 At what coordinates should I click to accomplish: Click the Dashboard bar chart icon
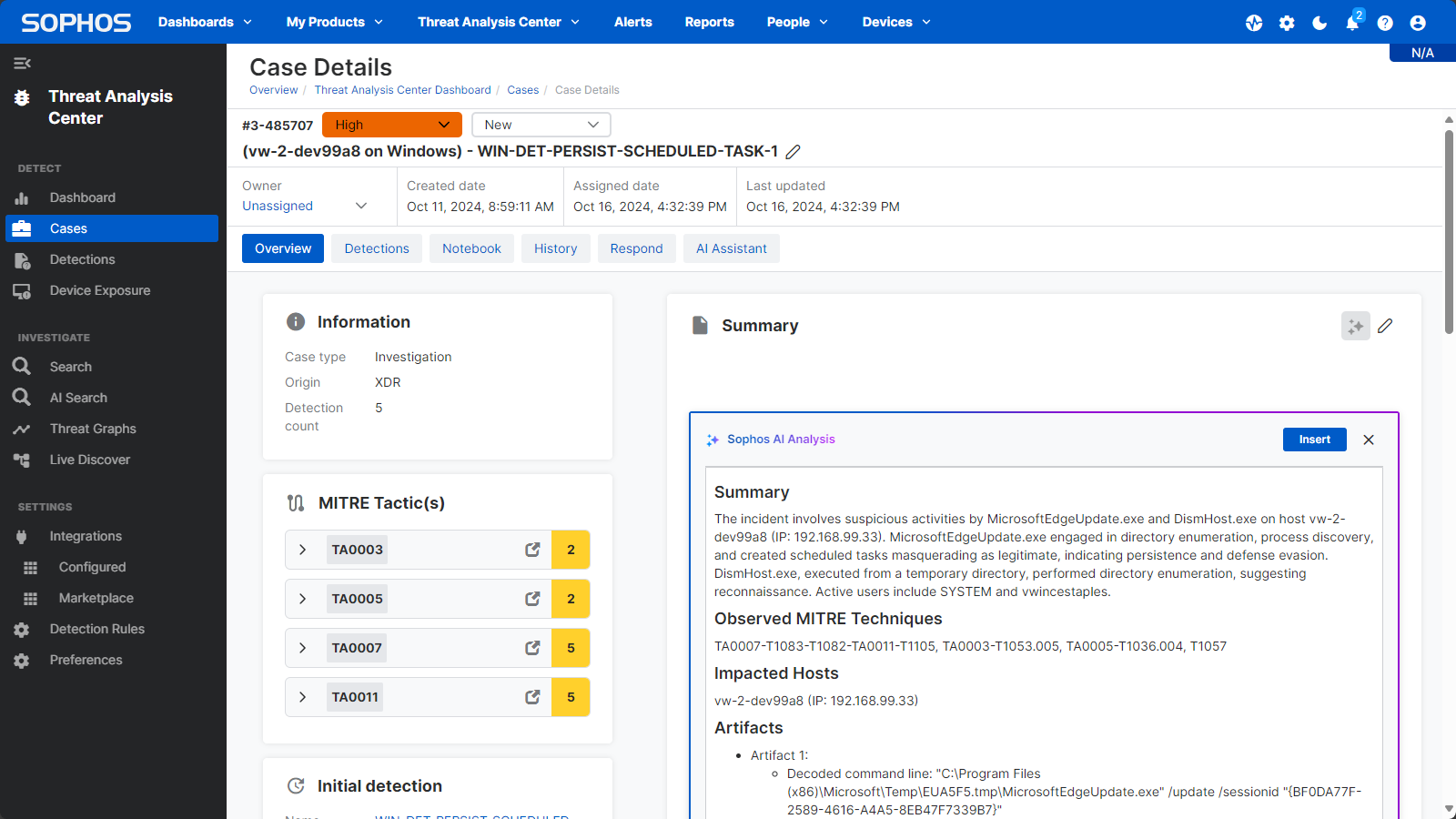click(x=22, y=197)
